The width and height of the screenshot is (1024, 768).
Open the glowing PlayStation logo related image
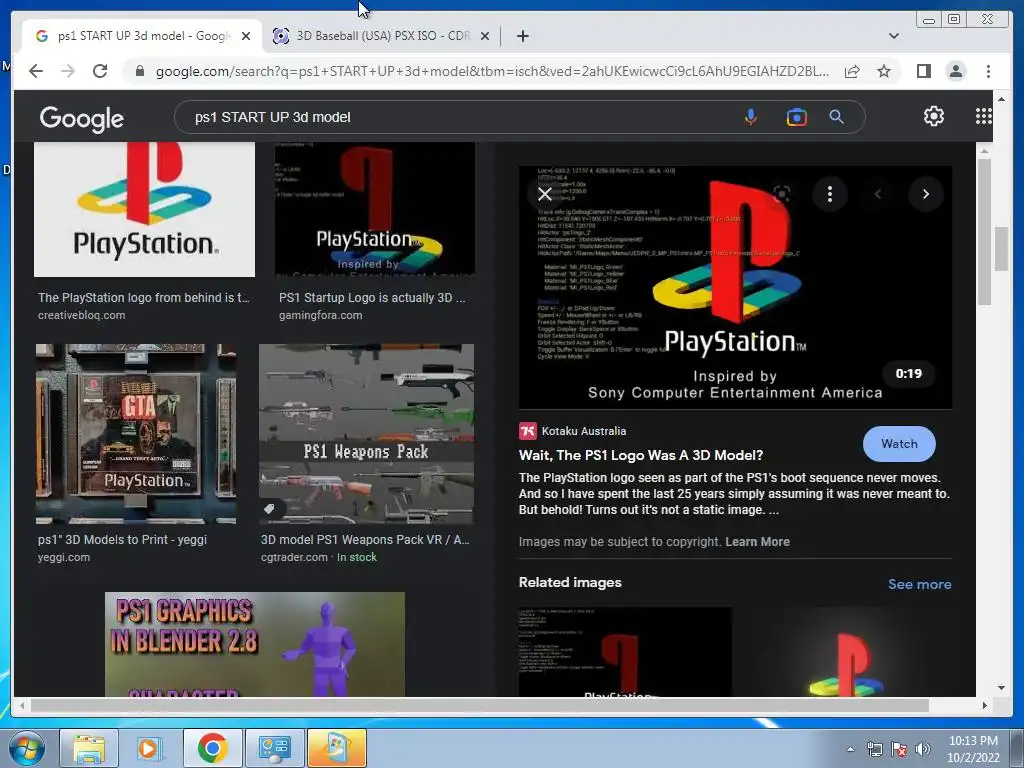pyautogui.click(x=846, y=652)
